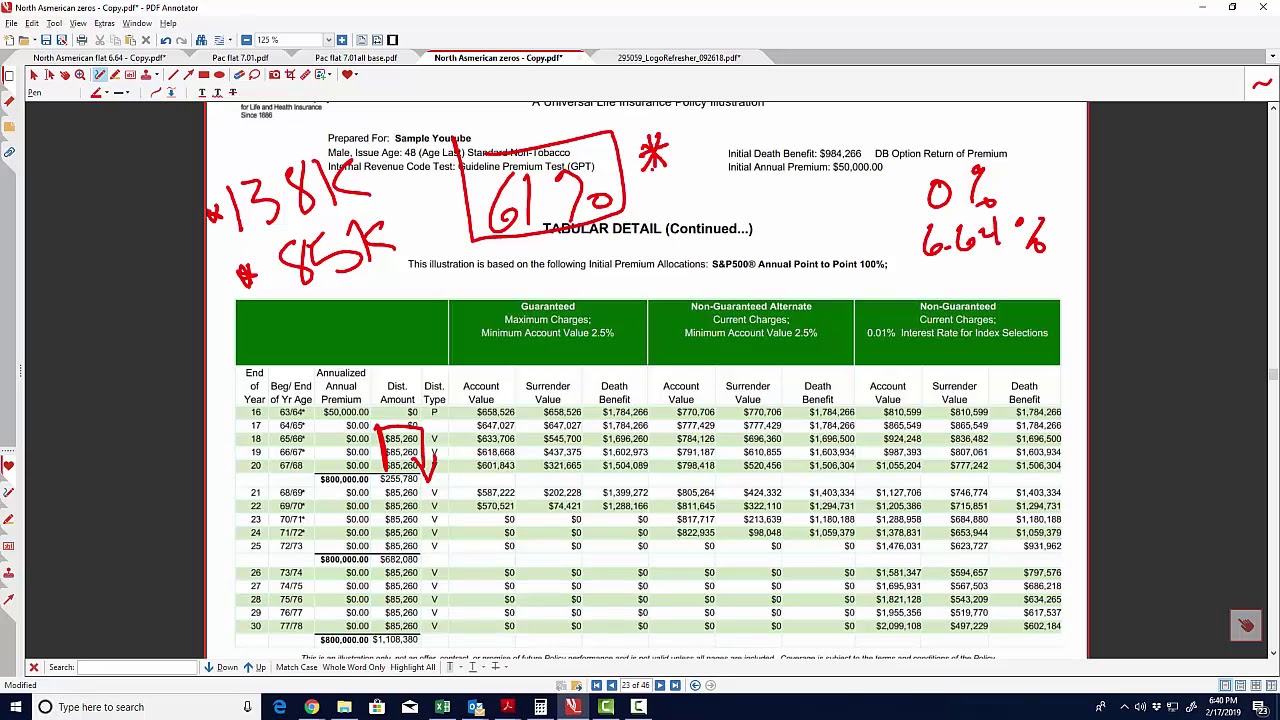Screen dimensions: 1280x720
Task: Jump to last page button
Action: [x=675, y=685]
